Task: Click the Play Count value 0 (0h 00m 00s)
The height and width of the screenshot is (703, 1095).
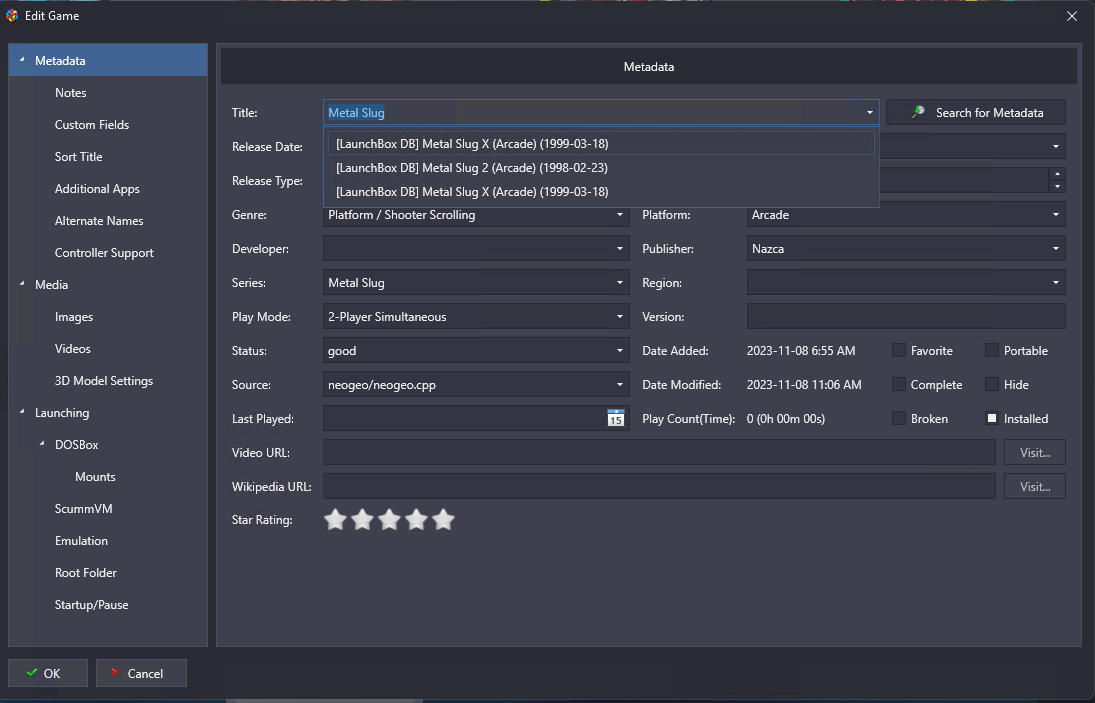Action: [x=786, y=419]
